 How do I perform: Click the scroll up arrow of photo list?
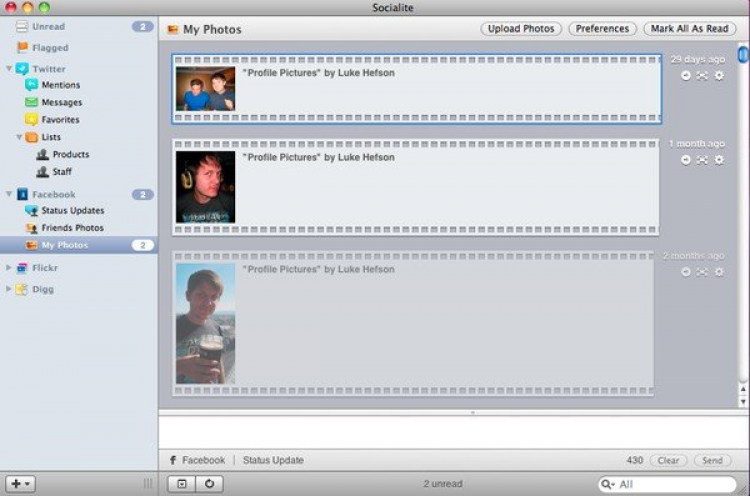[743, 389]
